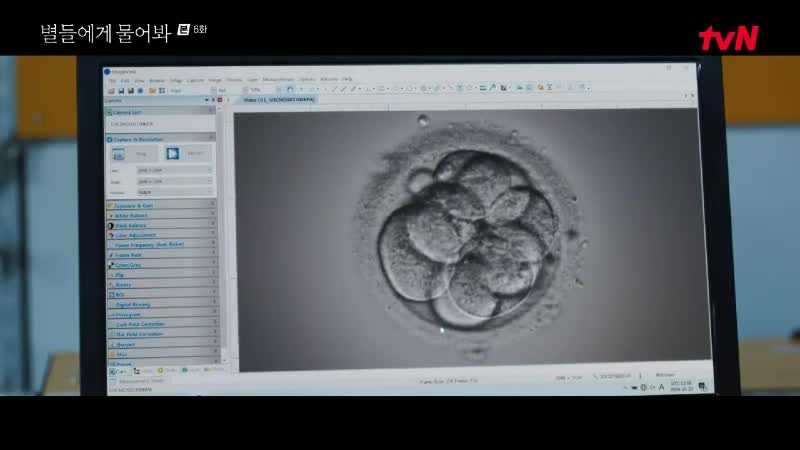Expand the Flat Field Correction panel
Viewport: 800px width, 450px height.
[162, 334]
